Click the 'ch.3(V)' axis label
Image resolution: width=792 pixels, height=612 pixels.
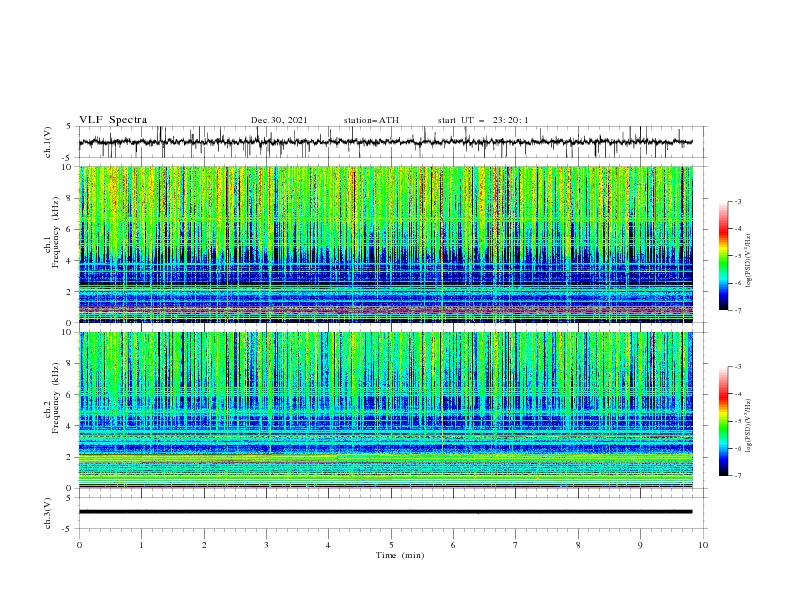pyautogui.click(x=48, y=513)
